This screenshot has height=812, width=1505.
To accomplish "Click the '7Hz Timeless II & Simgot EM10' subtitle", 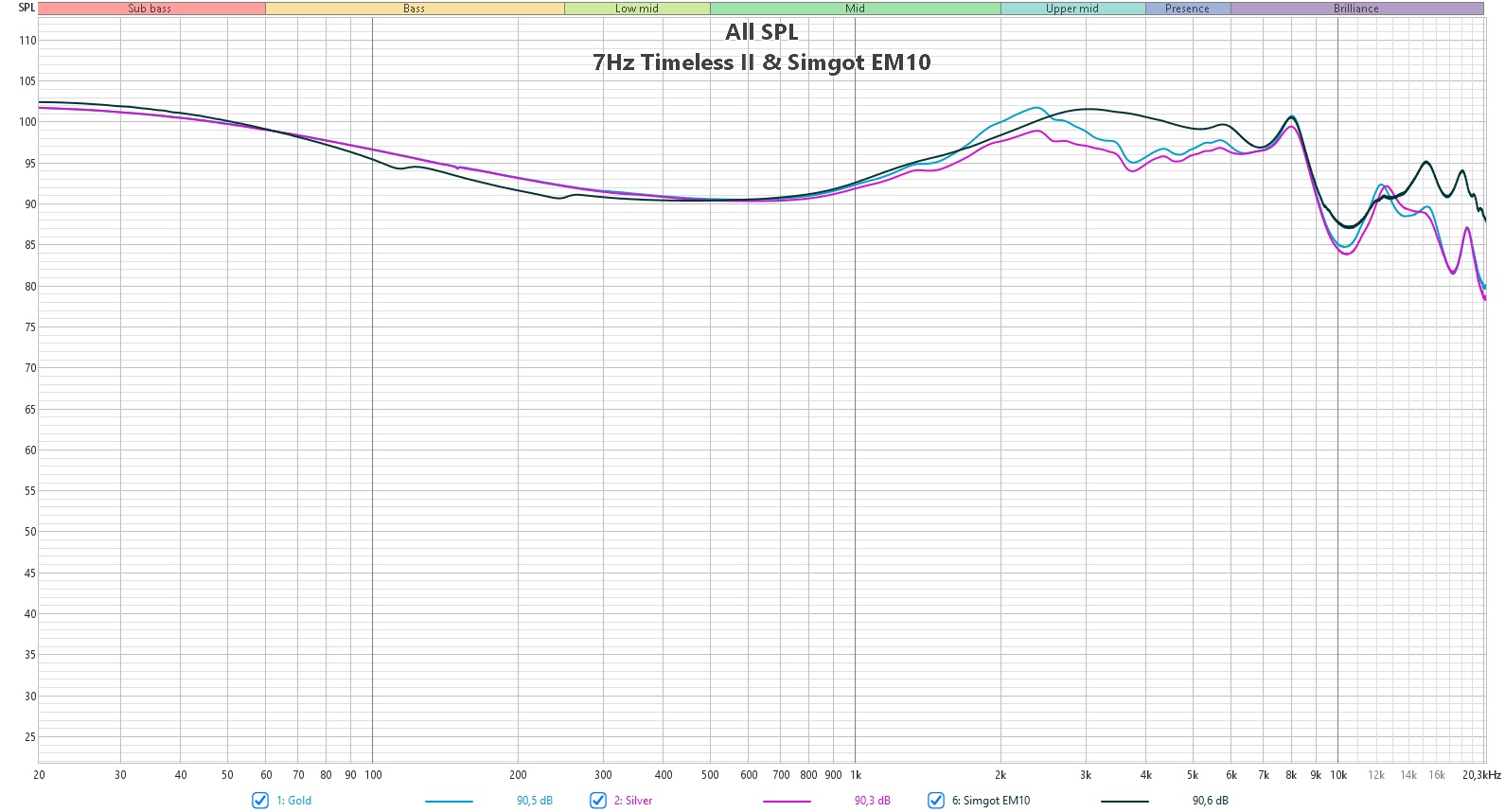I will pos(762,62).
